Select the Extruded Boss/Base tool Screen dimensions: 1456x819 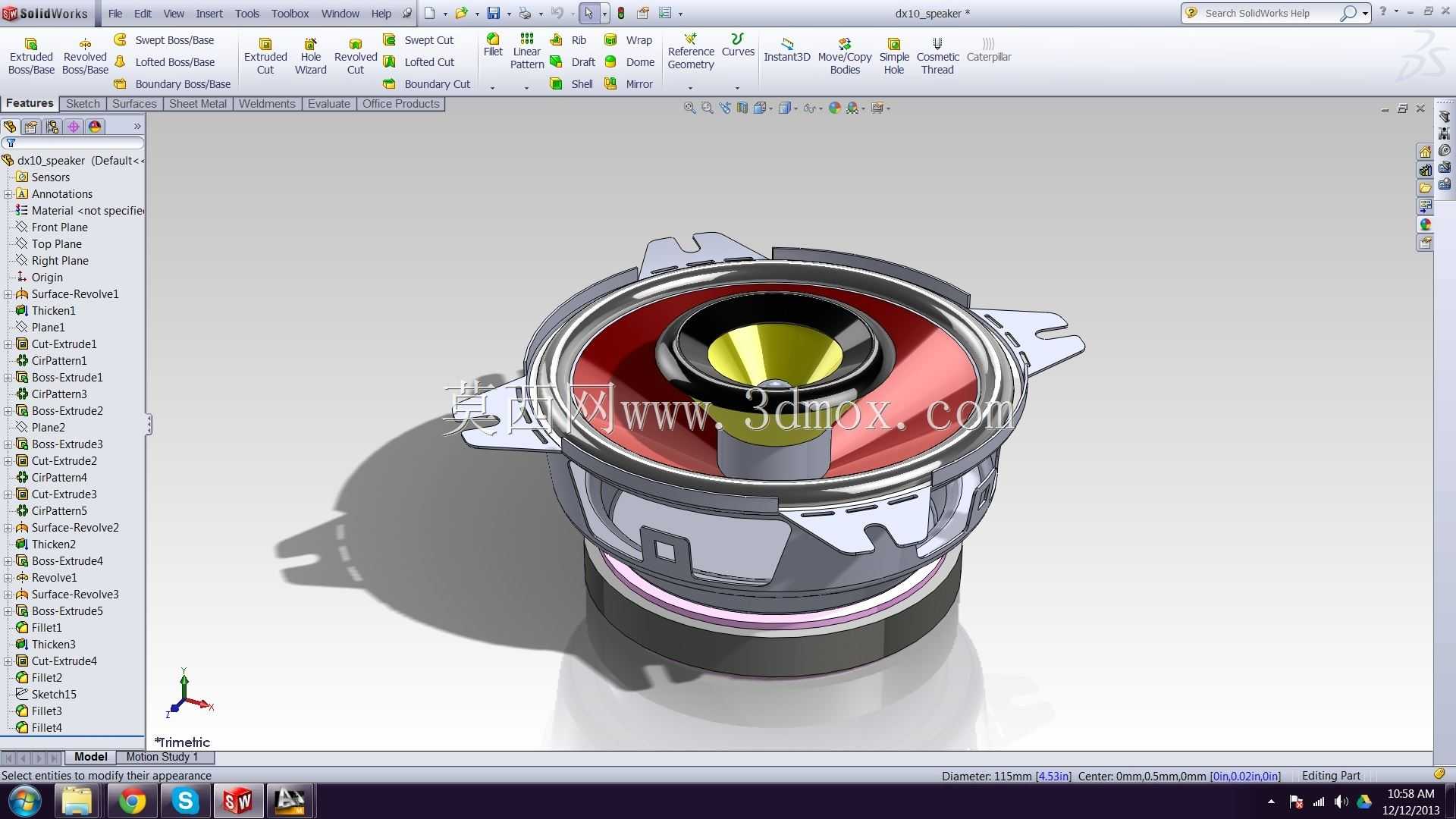[x=31, y=57]
